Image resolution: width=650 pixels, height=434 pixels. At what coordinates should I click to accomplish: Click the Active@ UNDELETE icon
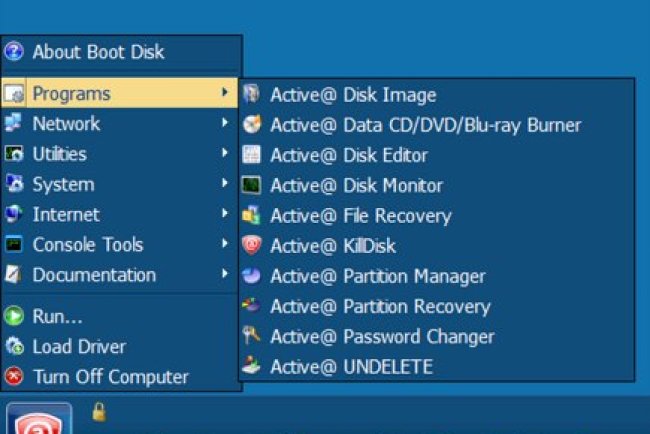[252, 366]
